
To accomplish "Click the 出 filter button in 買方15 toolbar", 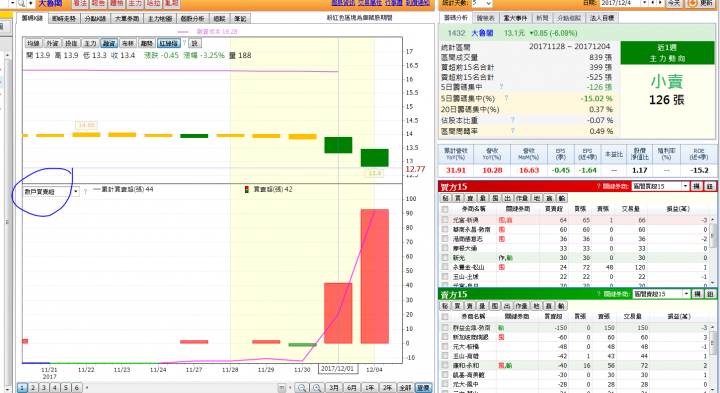I will [x=507, y=198].
